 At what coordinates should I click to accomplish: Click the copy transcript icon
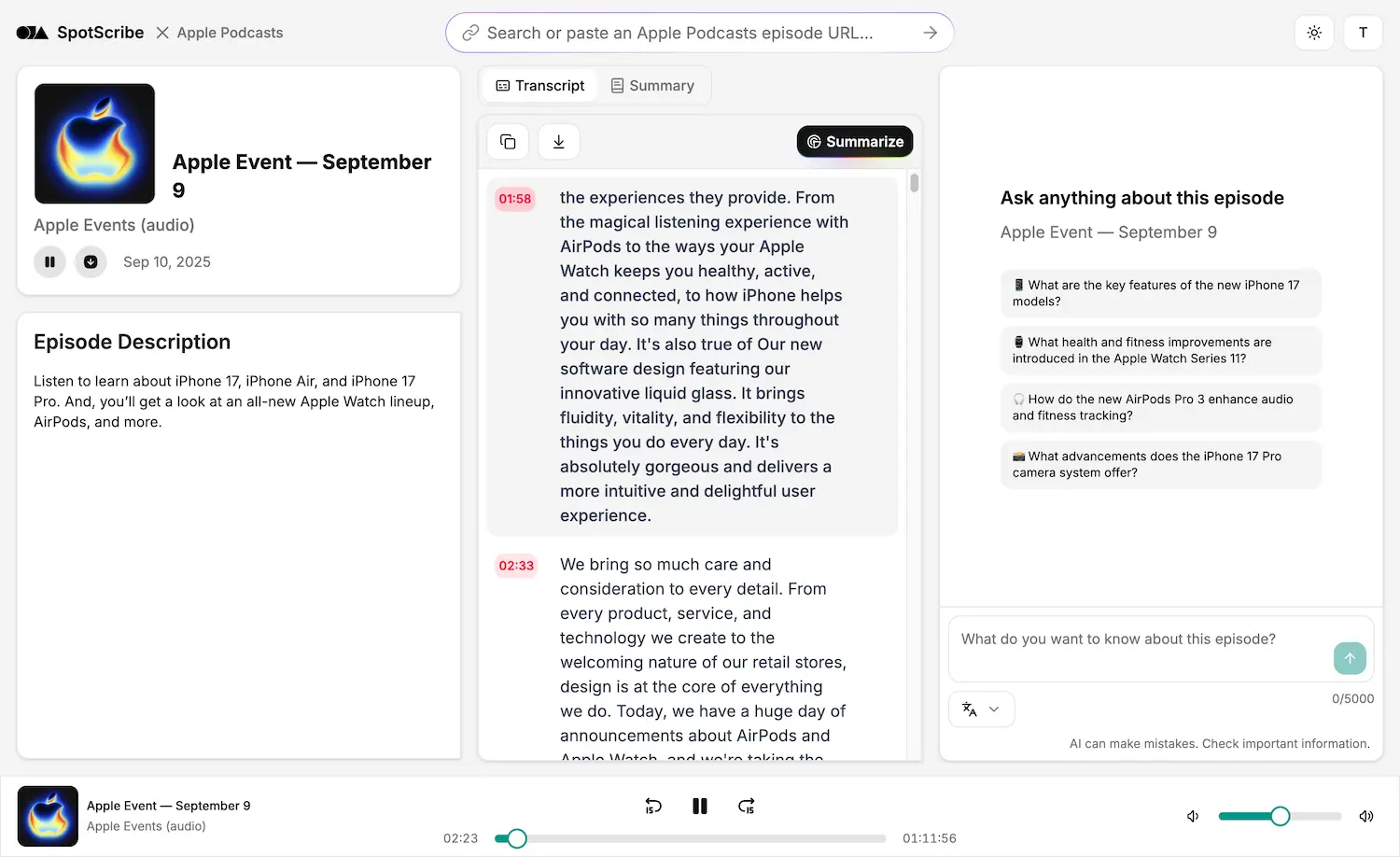click(x=508, y=141)
